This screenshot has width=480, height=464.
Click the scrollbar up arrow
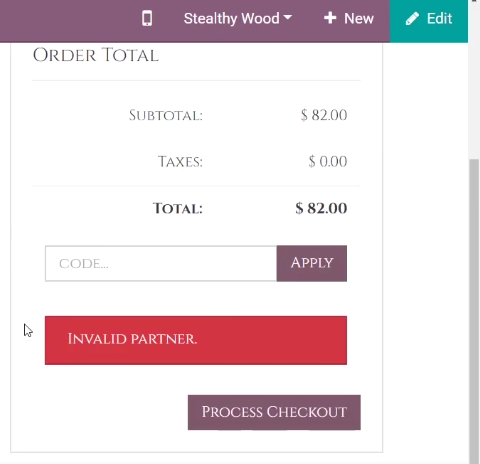474,1
